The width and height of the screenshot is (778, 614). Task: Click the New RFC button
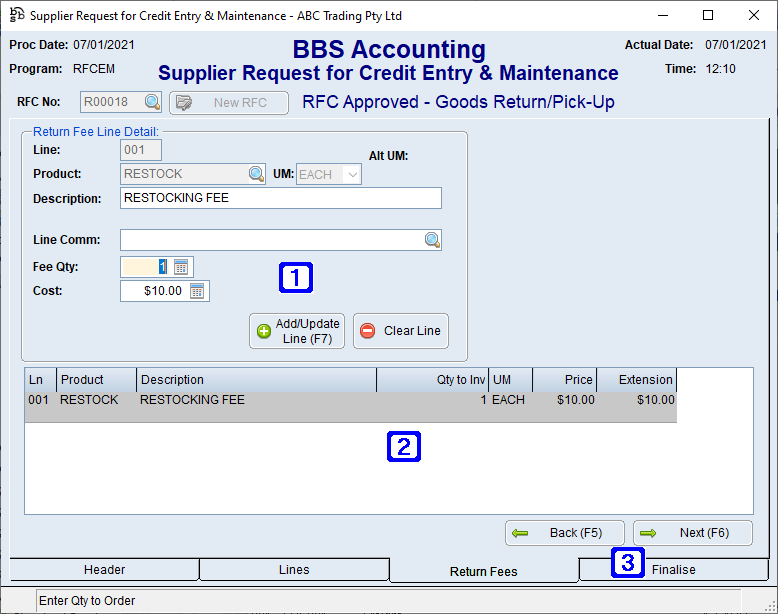pyautogui.click(x=229, y=103)
